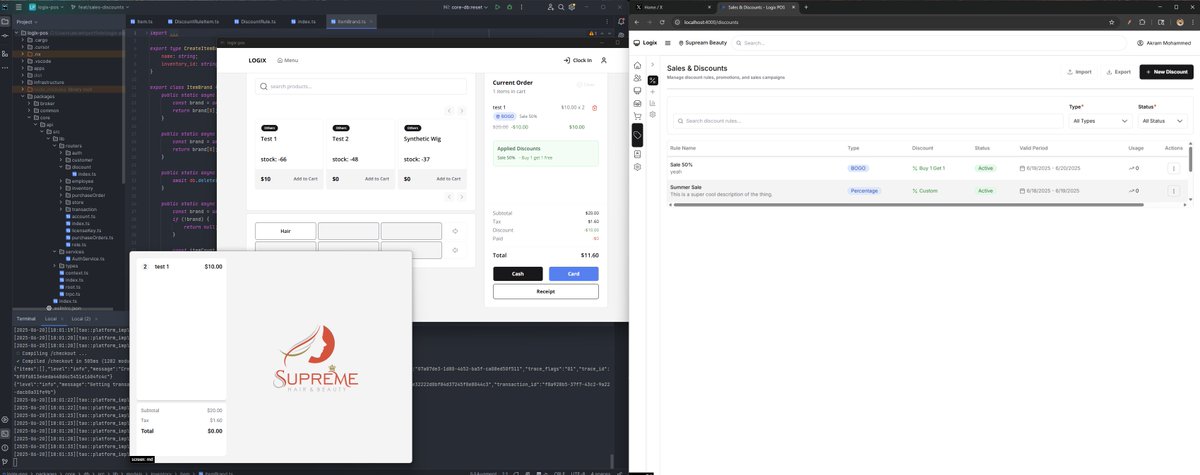Open the customers icon in Logix sidebar

[637, 78]
